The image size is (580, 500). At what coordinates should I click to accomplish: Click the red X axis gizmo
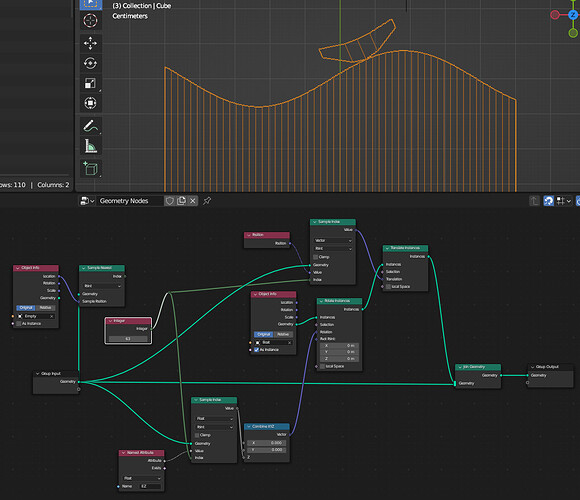[x=555, y=15]
